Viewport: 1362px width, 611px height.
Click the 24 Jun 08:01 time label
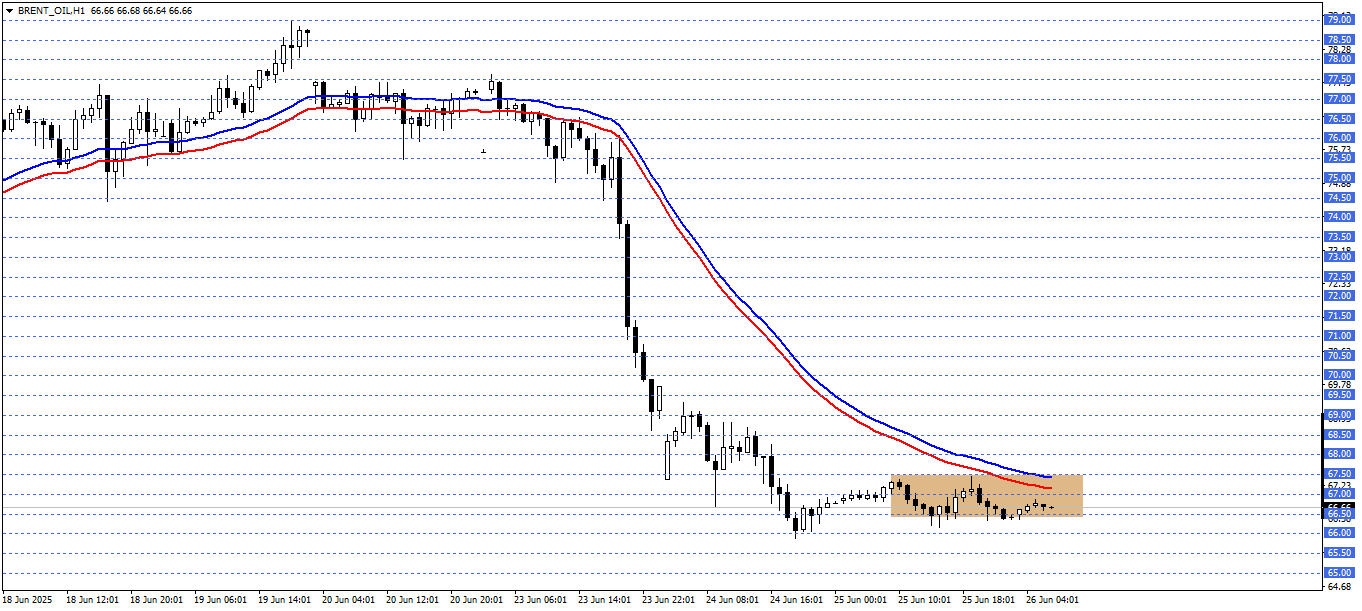point(731,600)
